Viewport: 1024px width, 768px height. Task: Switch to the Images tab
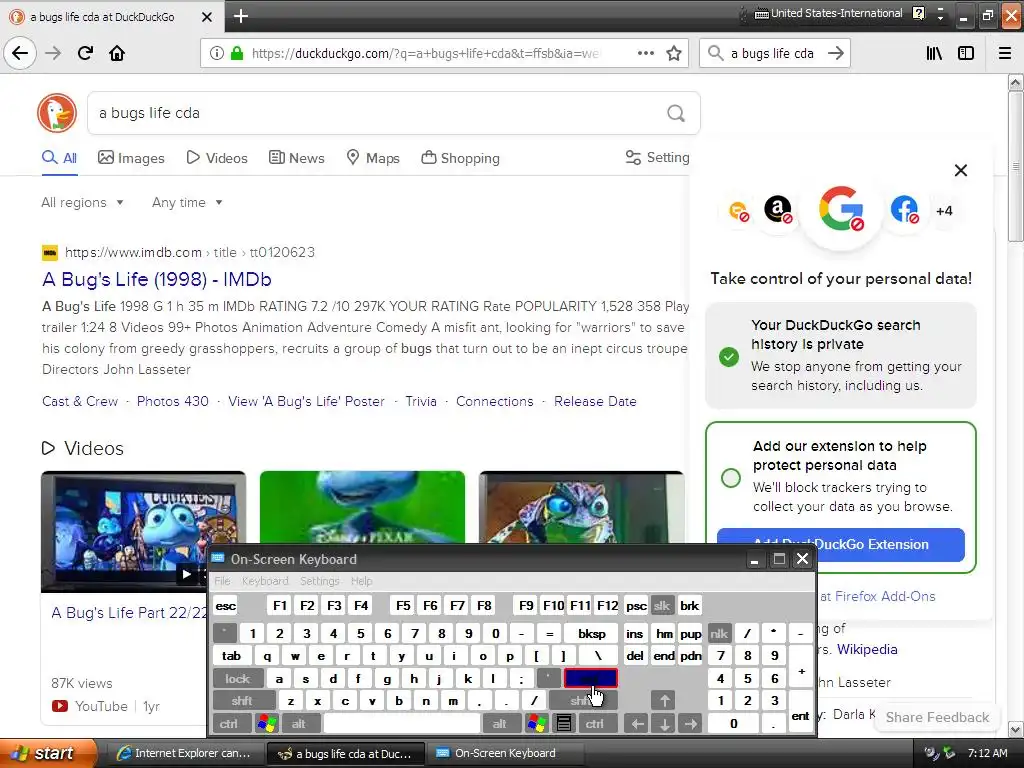[131, 158]
